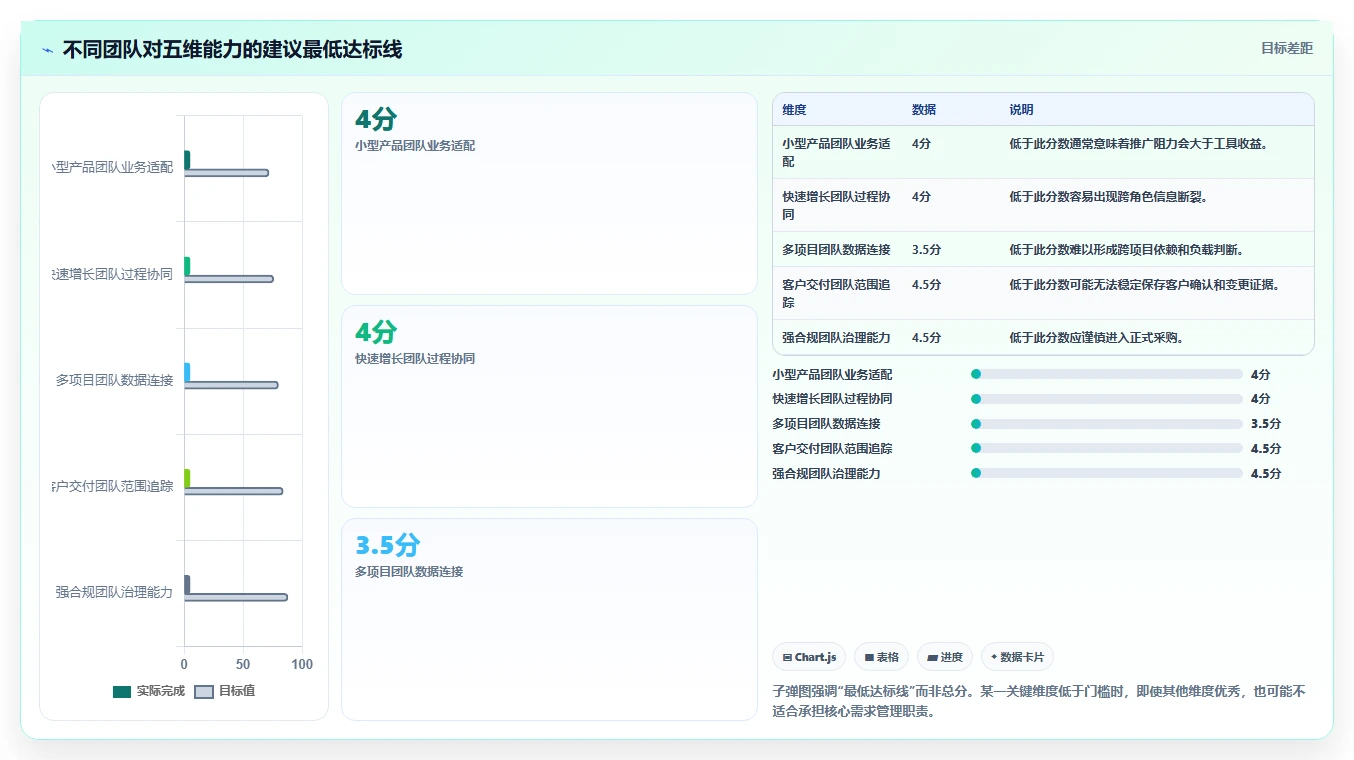Open the 4分 card for 小型产品团队业务适配
1354x760 pixels.
tap(549, 193)
